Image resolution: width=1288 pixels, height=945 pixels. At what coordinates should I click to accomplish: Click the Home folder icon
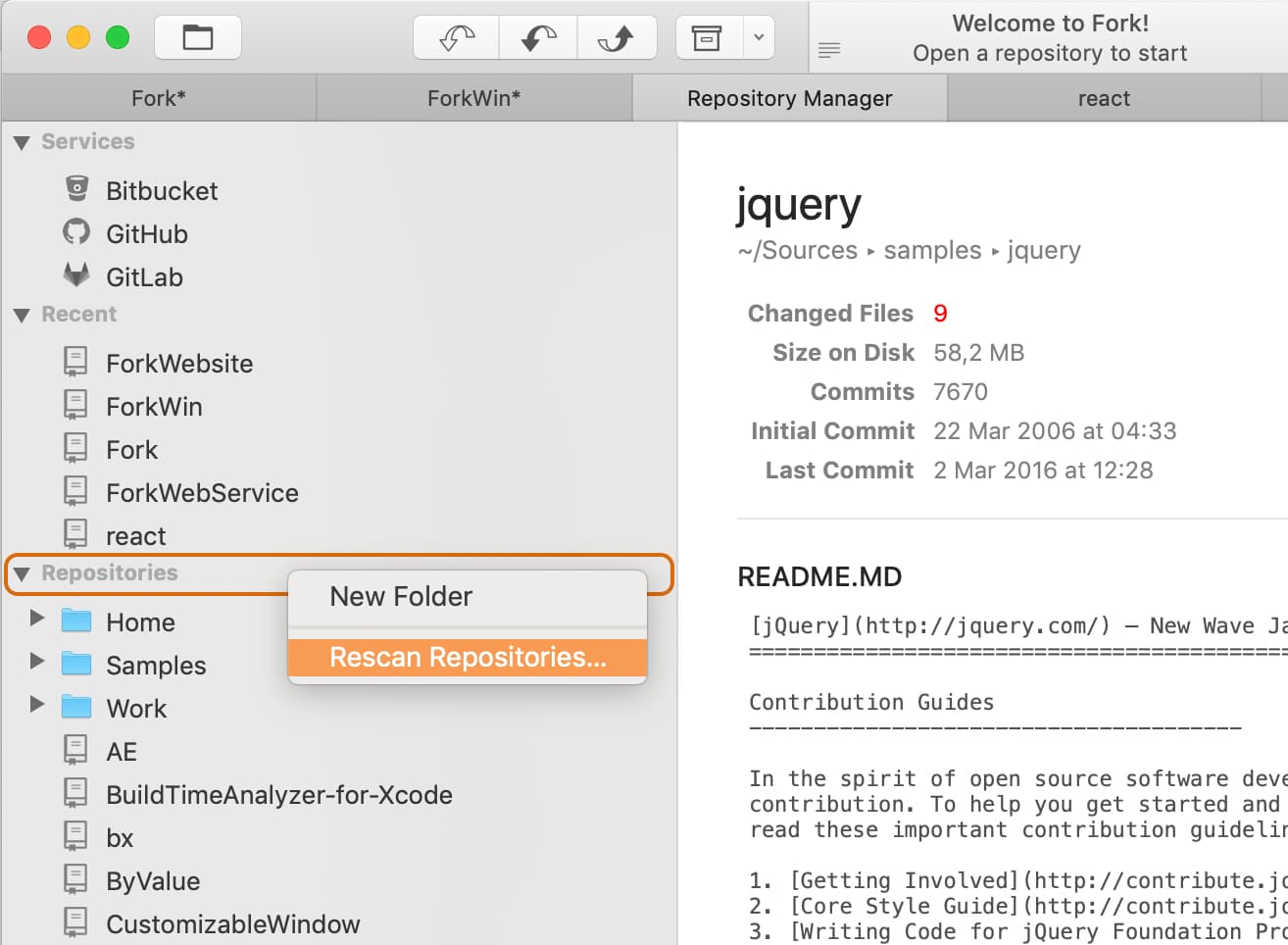click(x=76, y=621)
